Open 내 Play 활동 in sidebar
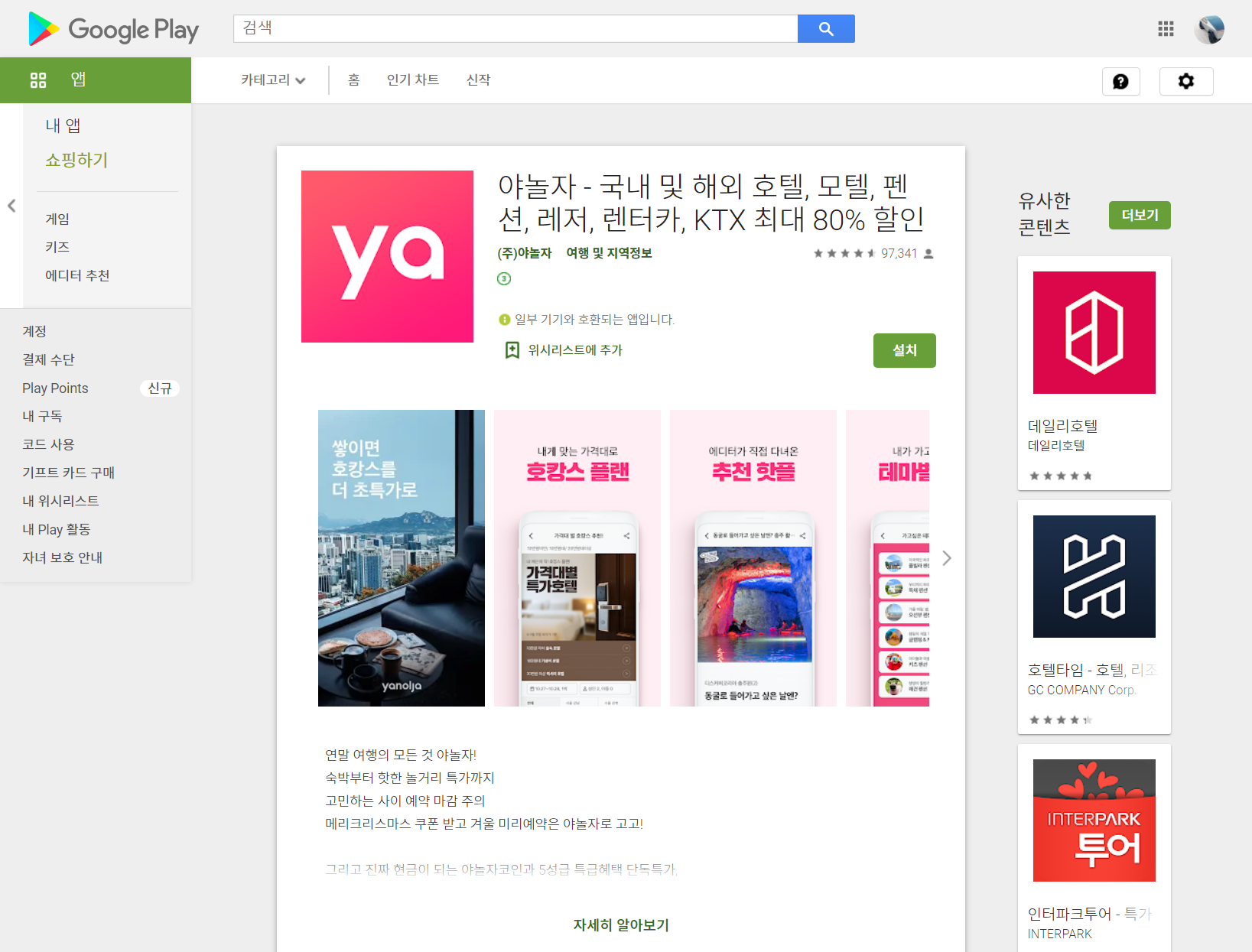Screen dimensions: 1252x952 point(56,529)
